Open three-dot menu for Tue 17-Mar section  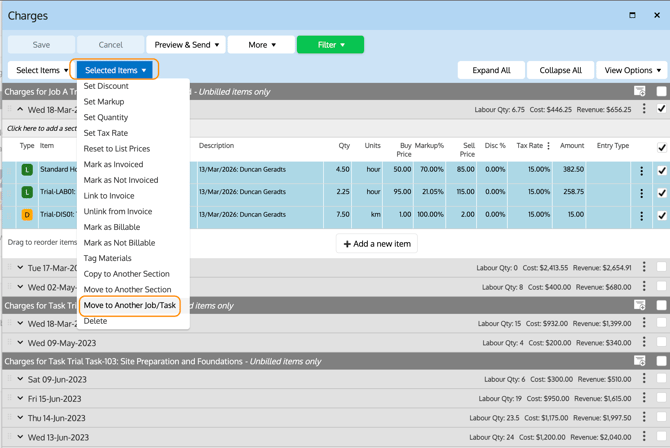[x=644, y=268]
